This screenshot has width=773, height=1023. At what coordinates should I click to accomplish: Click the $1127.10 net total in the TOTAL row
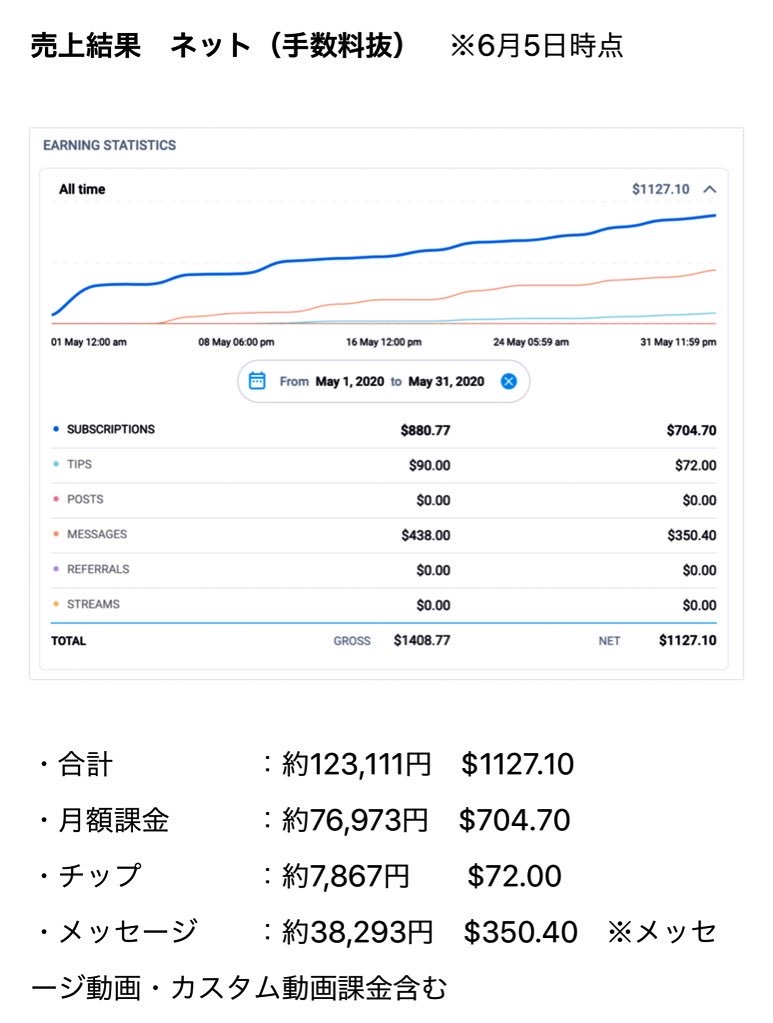coord(688,641)
